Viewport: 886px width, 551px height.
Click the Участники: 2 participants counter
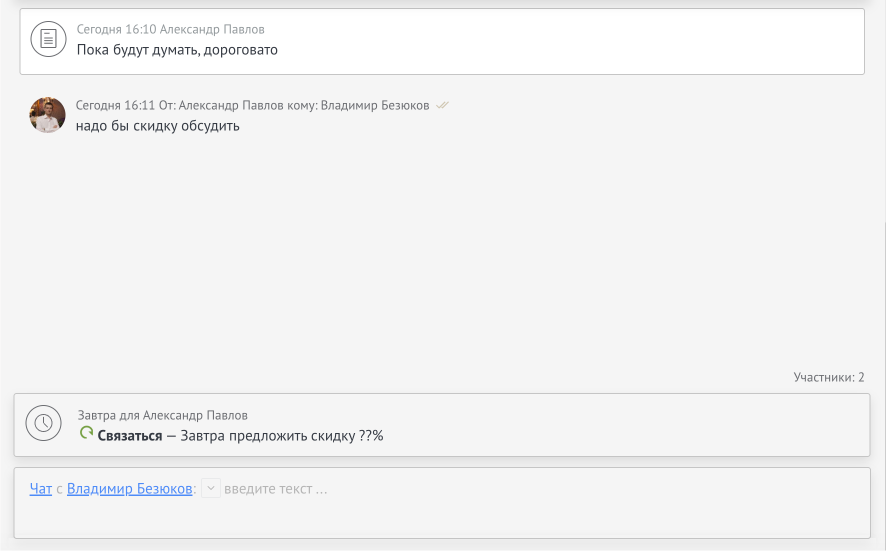[828, 377]
